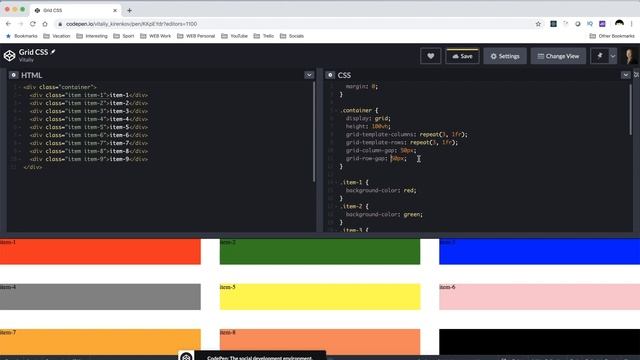Open a new browser tab
Image resolution: width=640 pixels, height=360 pixels.
pos(129,10)
